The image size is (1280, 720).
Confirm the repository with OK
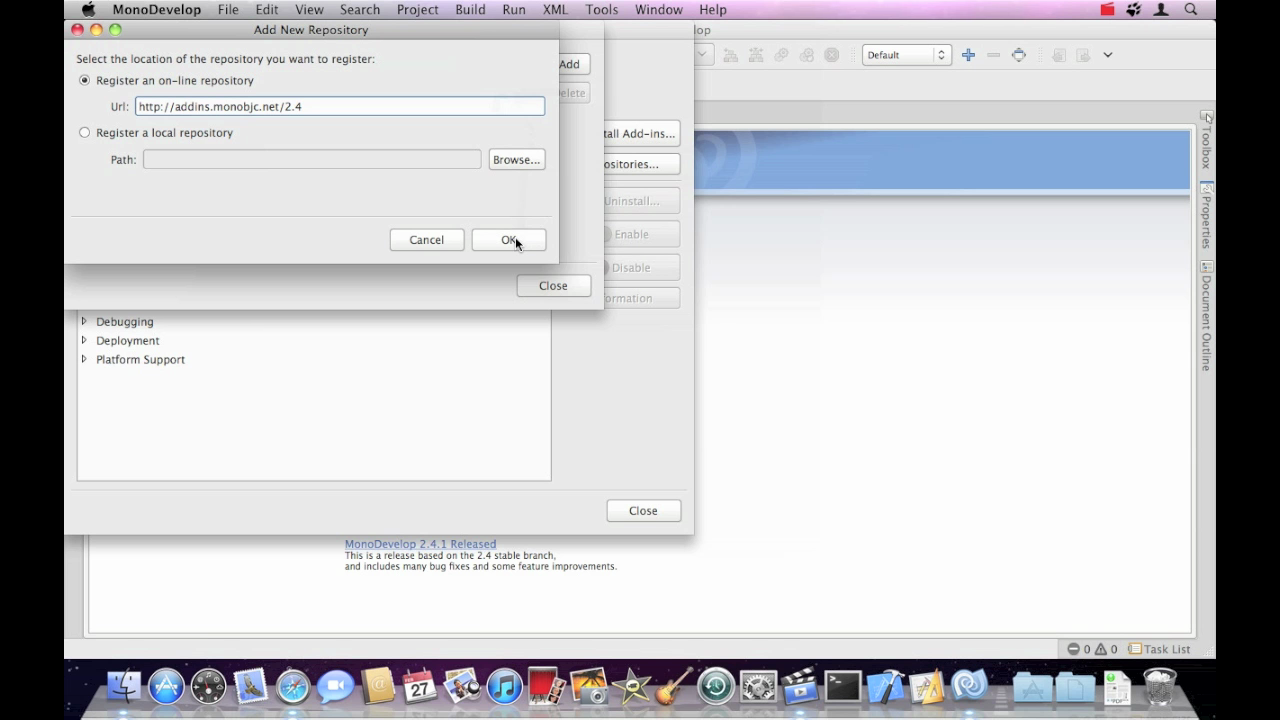click(x=508, y=240)
